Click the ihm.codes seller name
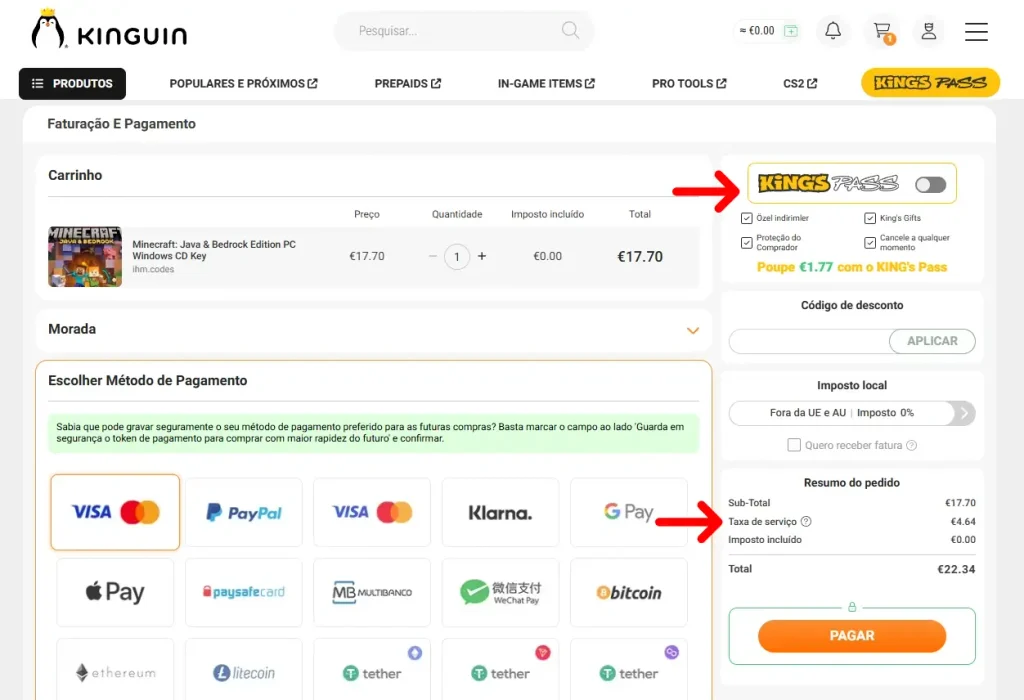Screen dimensions: 1024x700 (153, 269)
